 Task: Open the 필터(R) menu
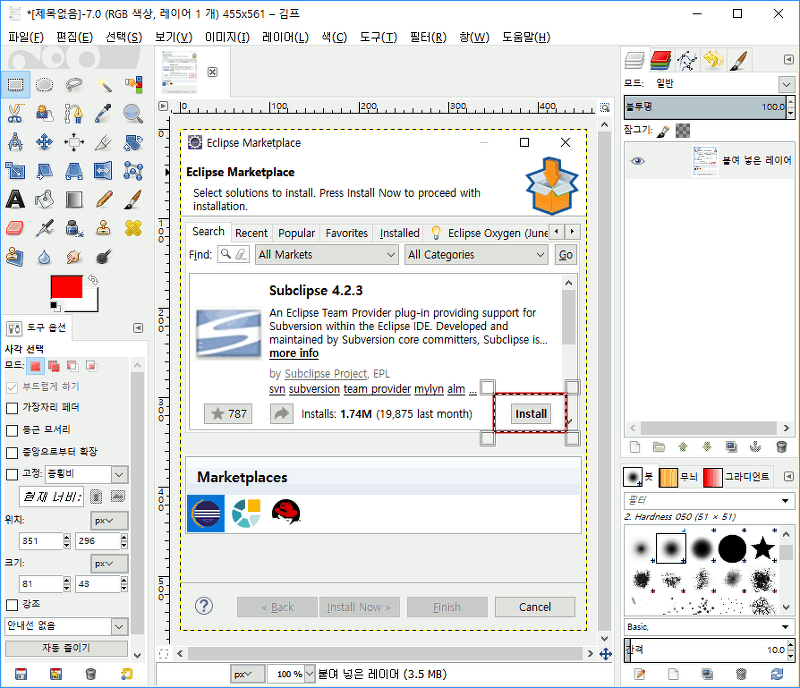click(x=428, y=37)
